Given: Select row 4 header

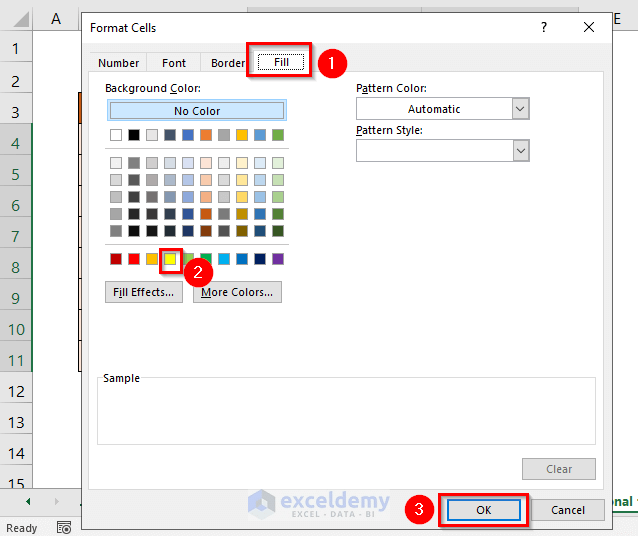Looking at the screenshot, I should coord(15,143).
